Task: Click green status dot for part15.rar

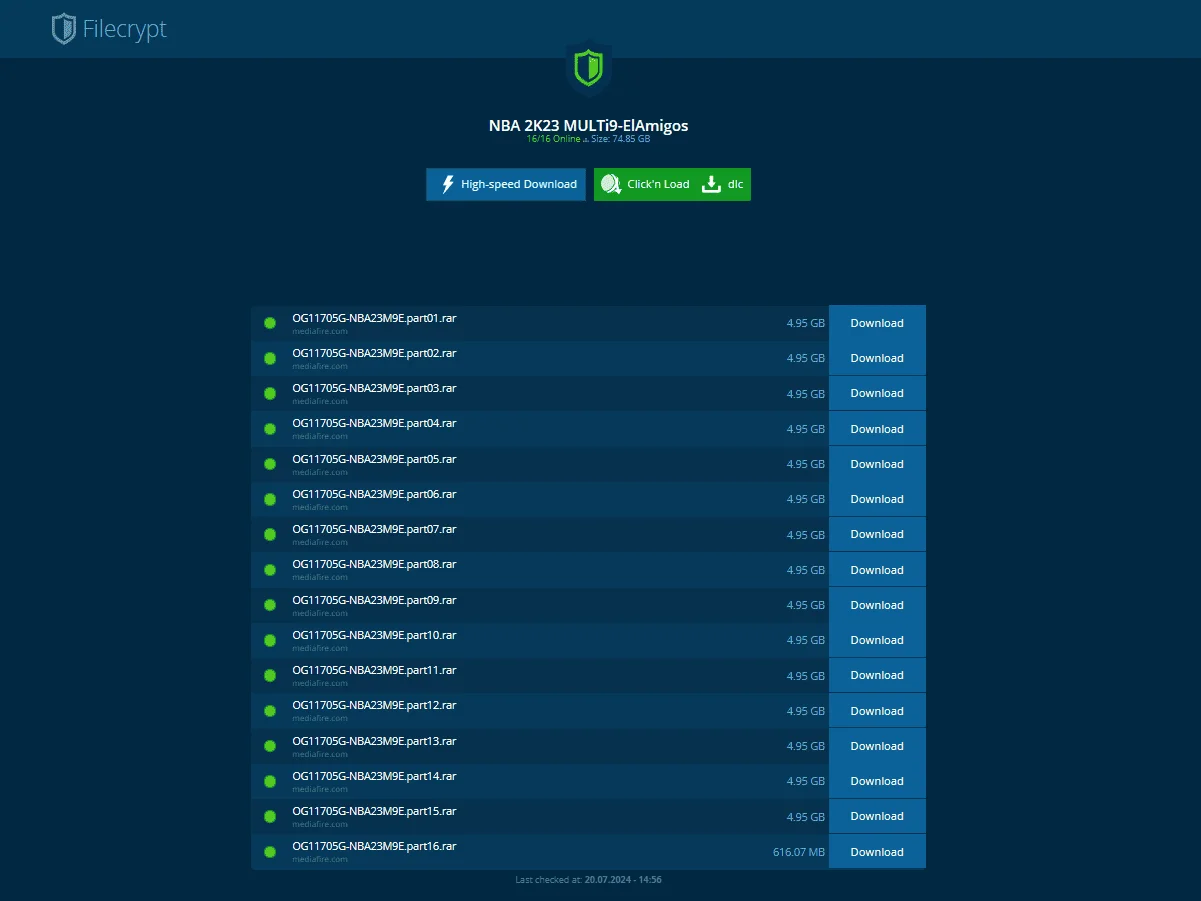Action: click(270, 816)
